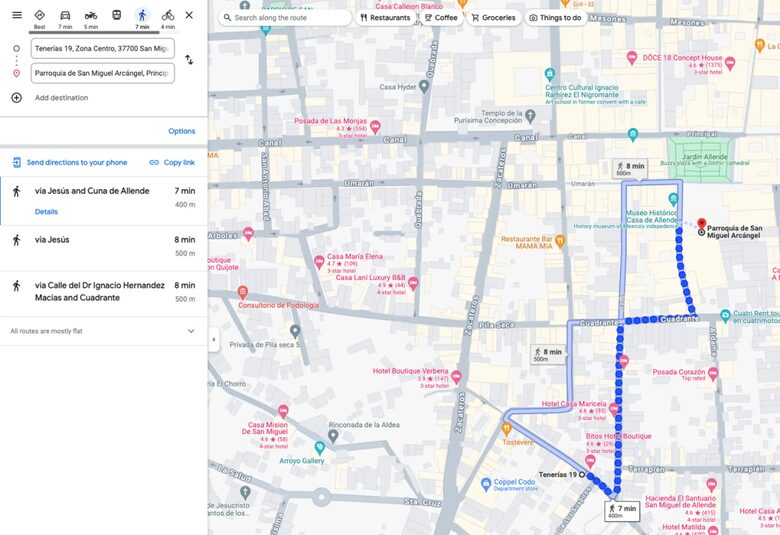Click the Hotel Casa Maricela pin

click(614, 410)
